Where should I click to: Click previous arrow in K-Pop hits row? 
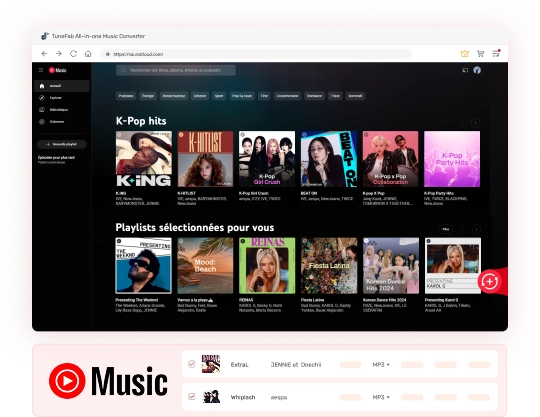point(463,123)
